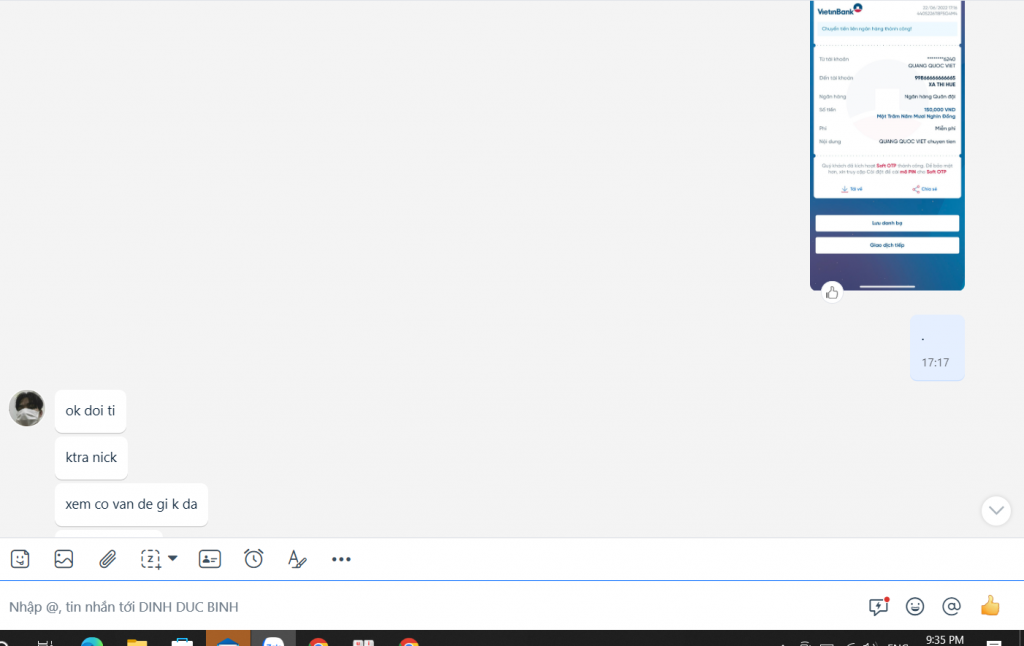Select the "ktra nick" message bubble
This screenshot has height=646, width=1024.
(91, 457)
